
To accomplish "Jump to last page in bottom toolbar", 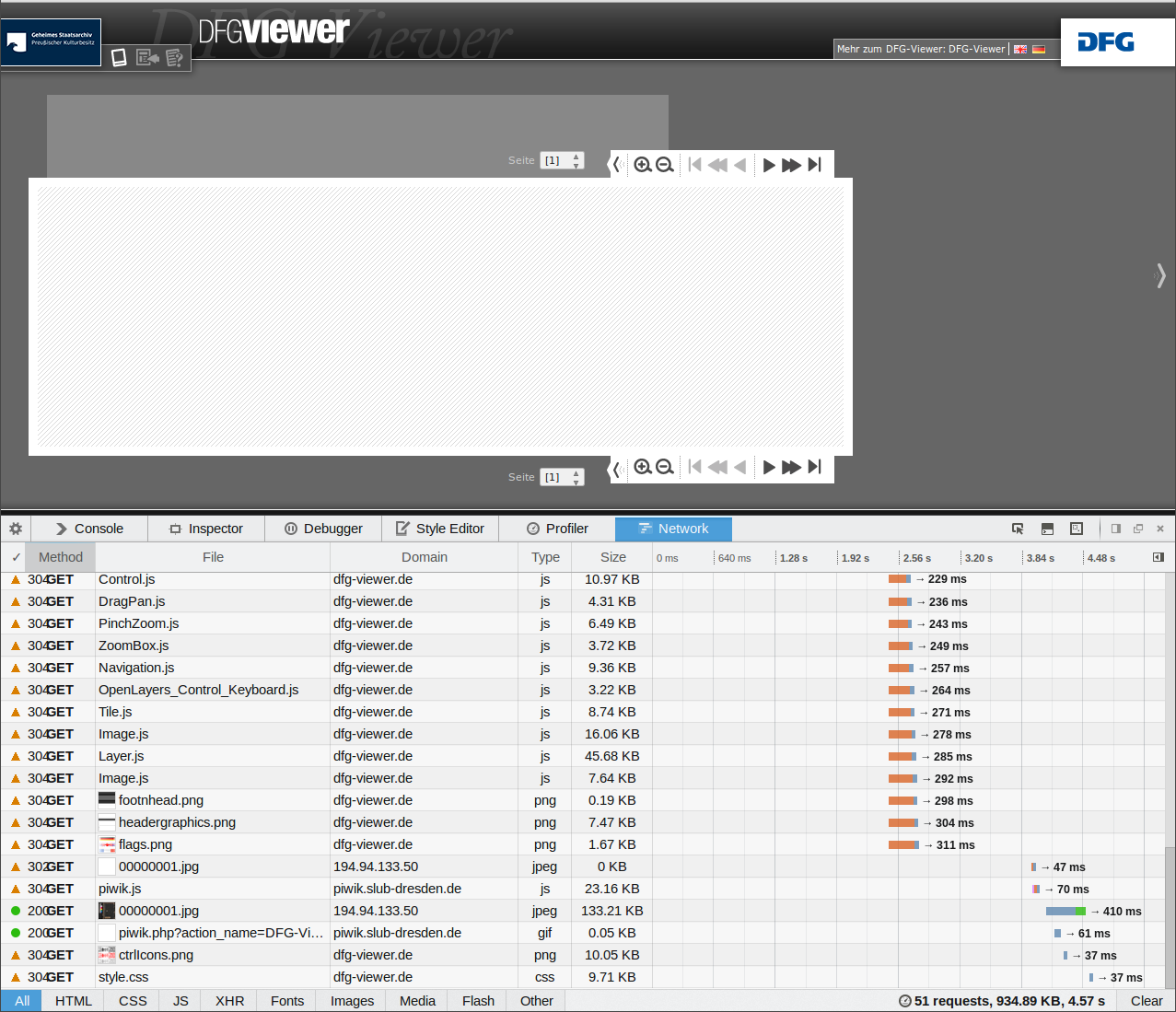I will (x=814, y=467).
